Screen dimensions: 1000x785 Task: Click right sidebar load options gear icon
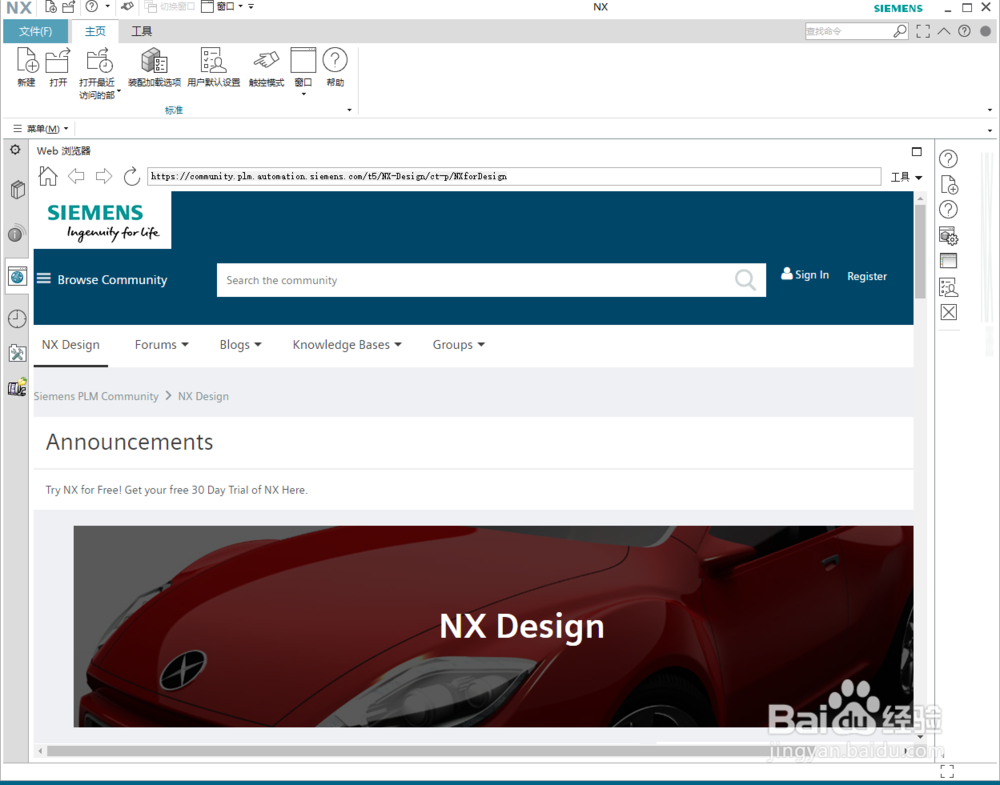click(948, 235)
